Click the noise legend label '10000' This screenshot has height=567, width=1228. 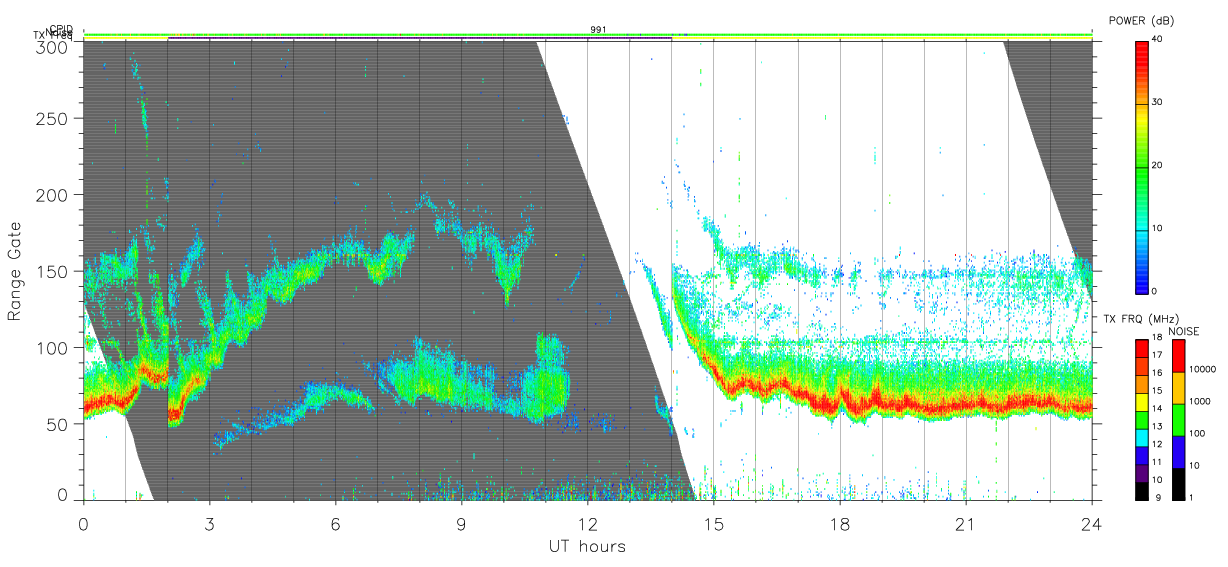1203,370
